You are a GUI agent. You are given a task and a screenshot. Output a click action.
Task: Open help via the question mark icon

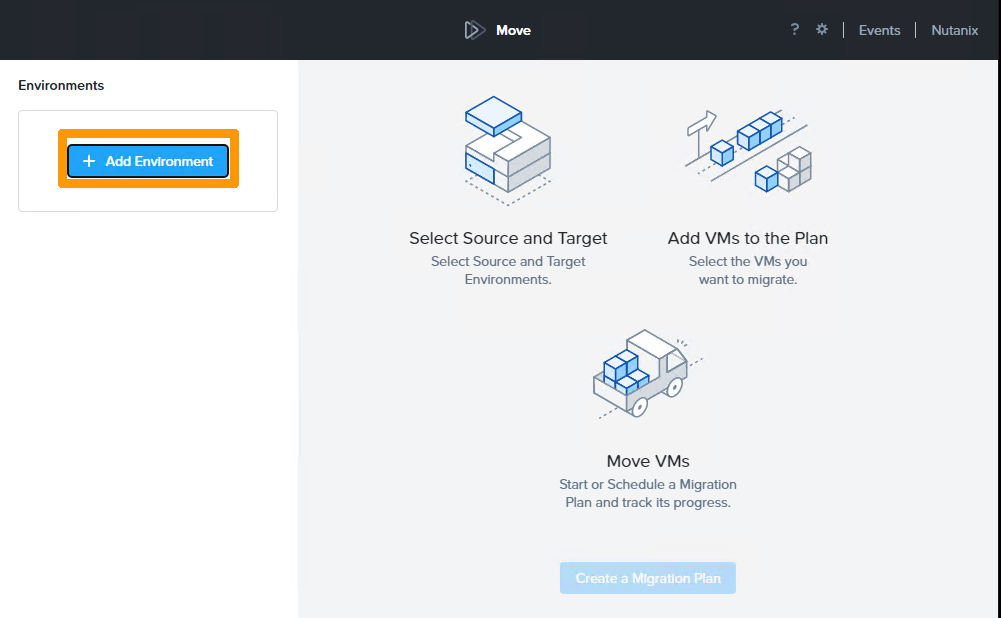(x=794, y=30)
